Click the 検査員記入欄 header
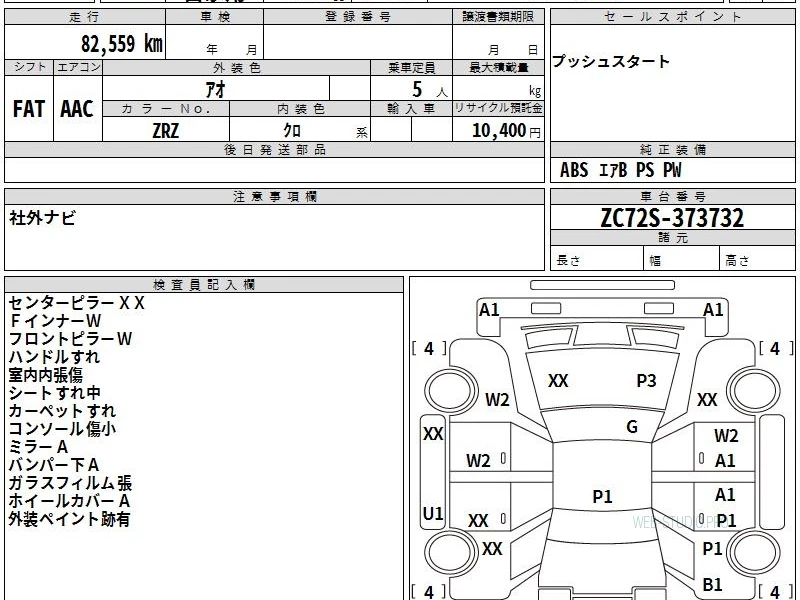The height and width of the screenshot is (600, 800). [204, 285]
